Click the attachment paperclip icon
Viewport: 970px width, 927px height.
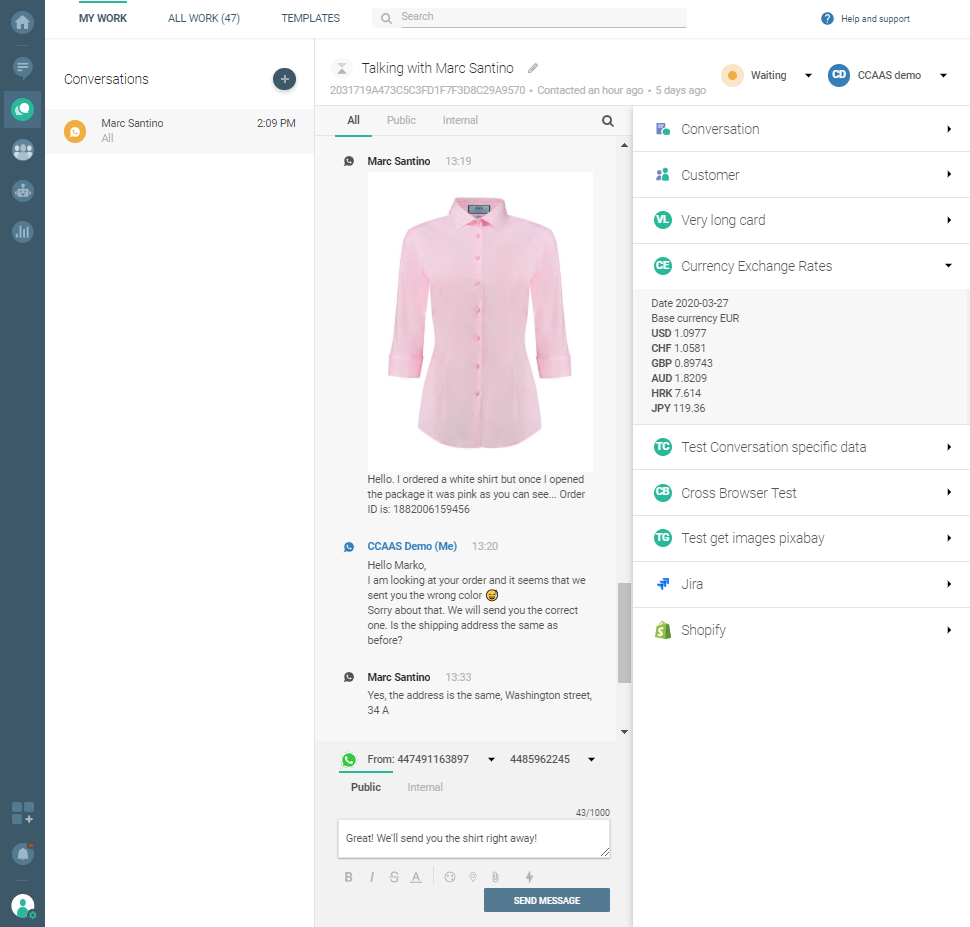pos(494,877)
